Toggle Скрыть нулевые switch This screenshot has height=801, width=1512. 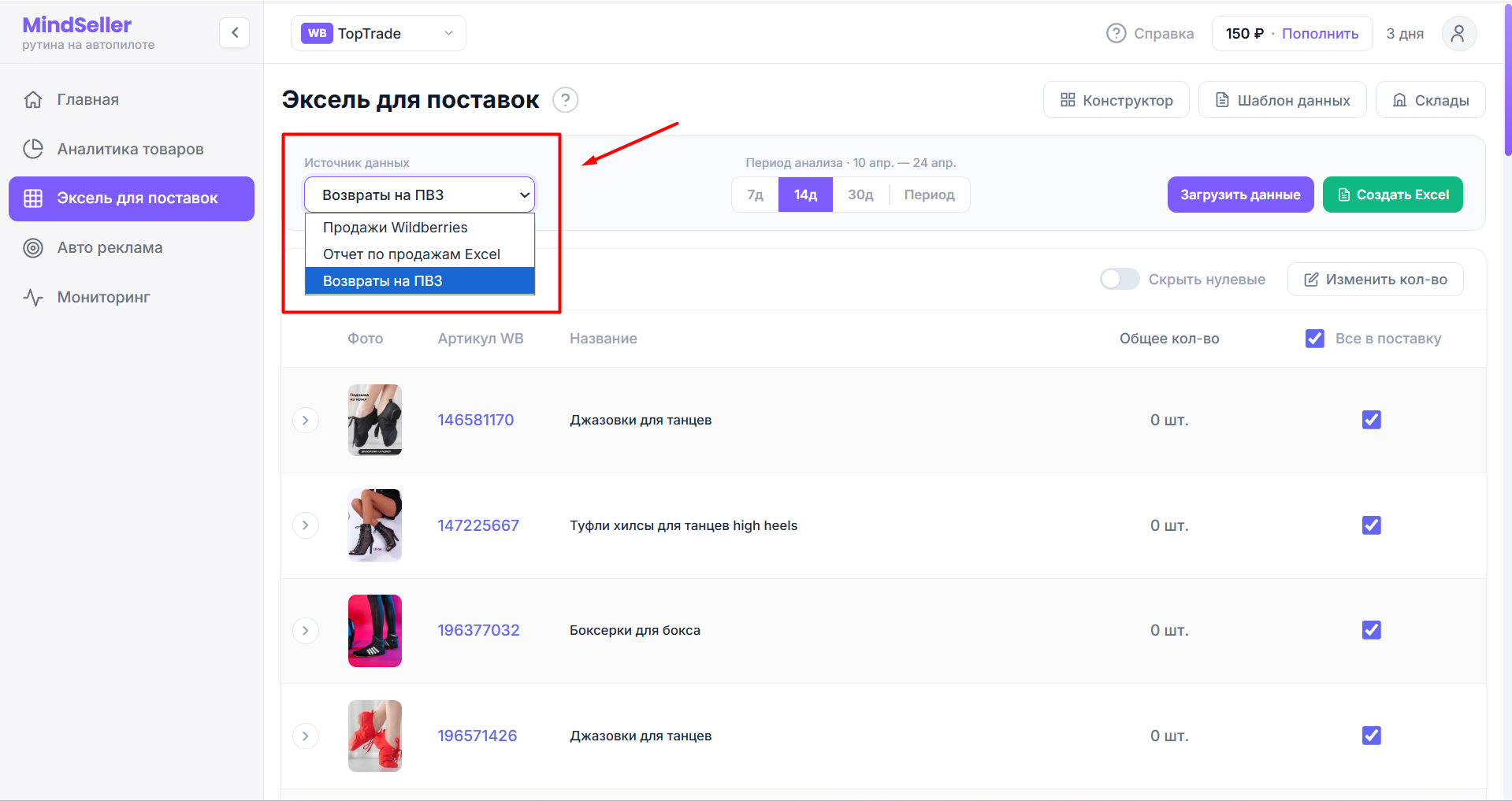click(1120, 279)
